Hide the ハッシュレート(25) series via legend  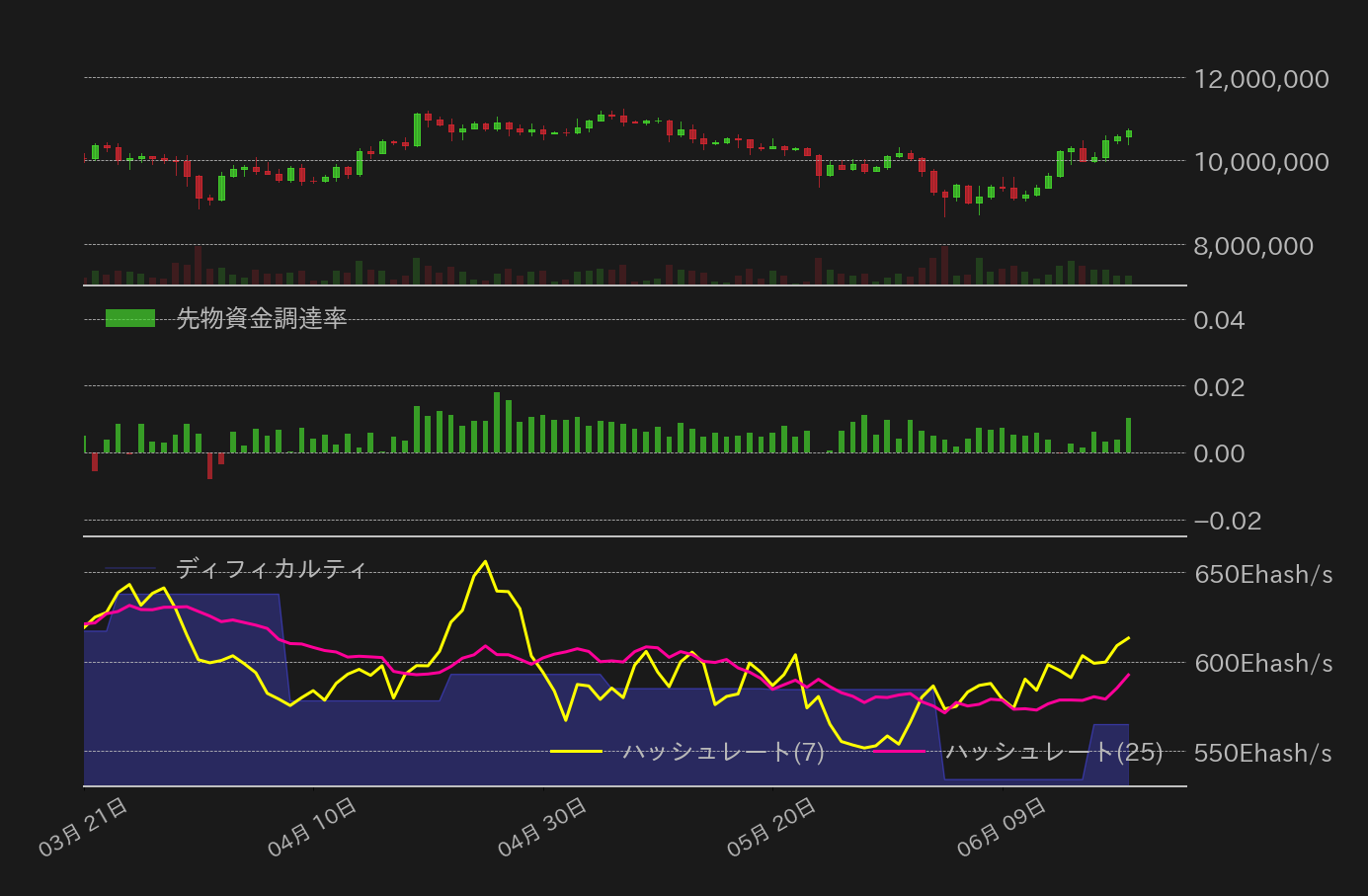[x=1053, y=752]
